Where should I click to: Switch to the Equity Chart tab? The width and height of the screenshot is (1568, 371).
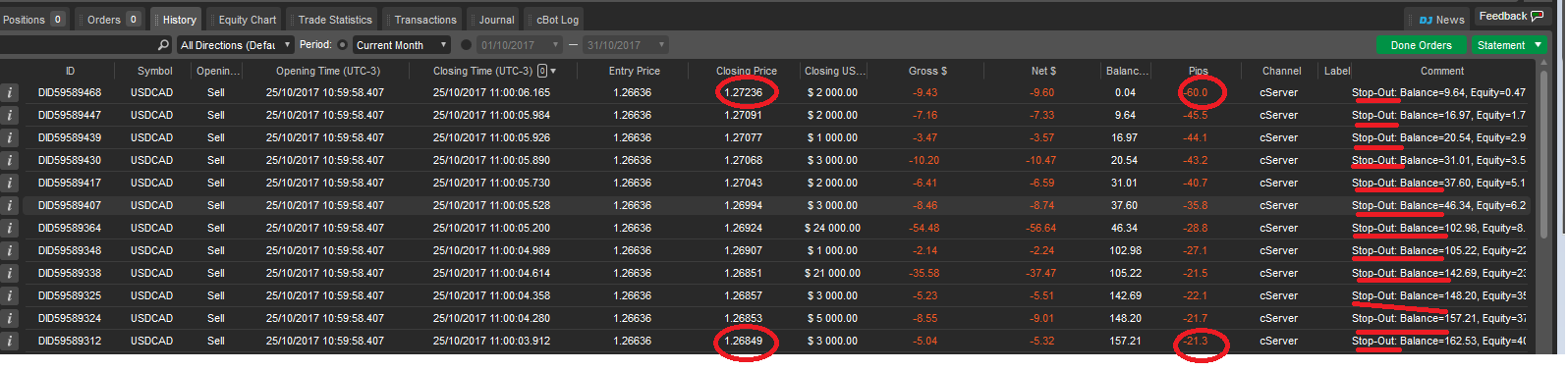point(246,20)
